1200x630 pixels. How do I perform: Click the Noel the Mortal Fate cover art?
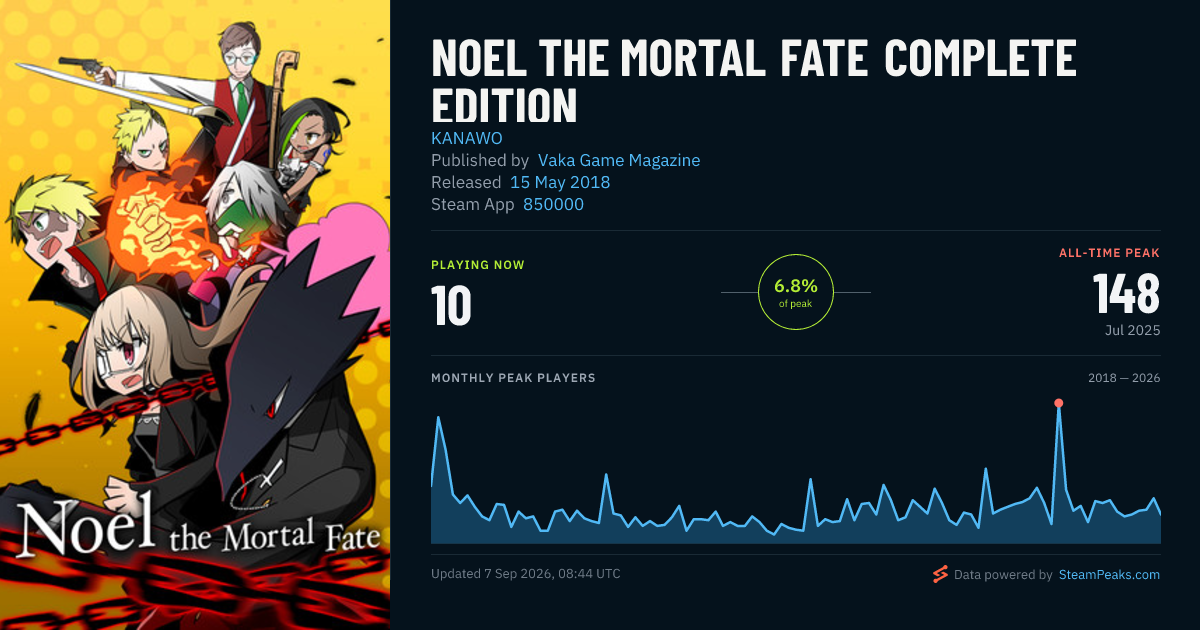(x=195, y=315)
